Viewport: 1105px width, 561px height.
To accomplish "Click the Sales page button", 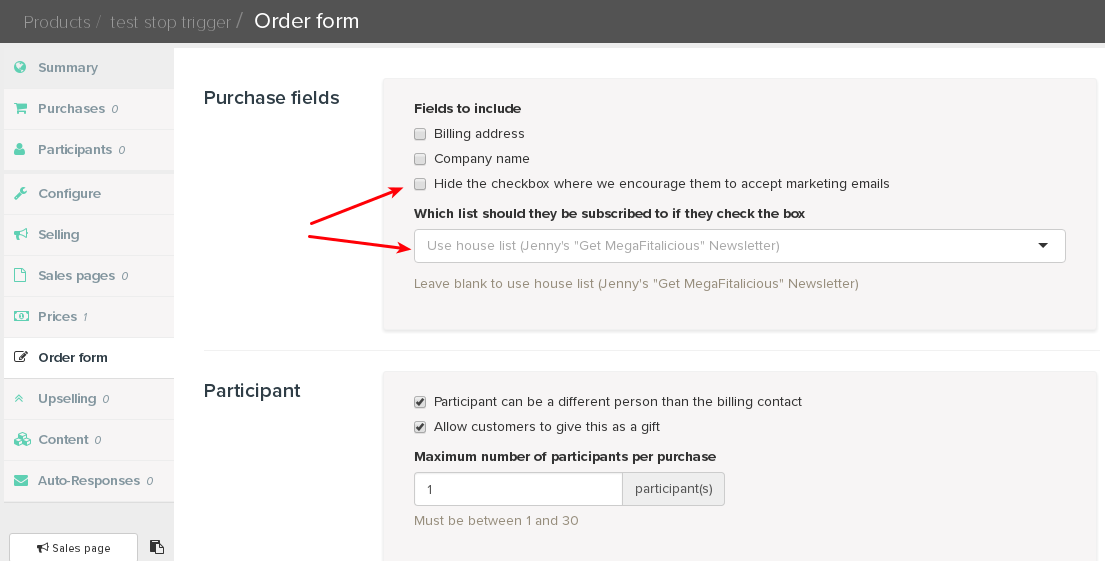I will (73, 548).
